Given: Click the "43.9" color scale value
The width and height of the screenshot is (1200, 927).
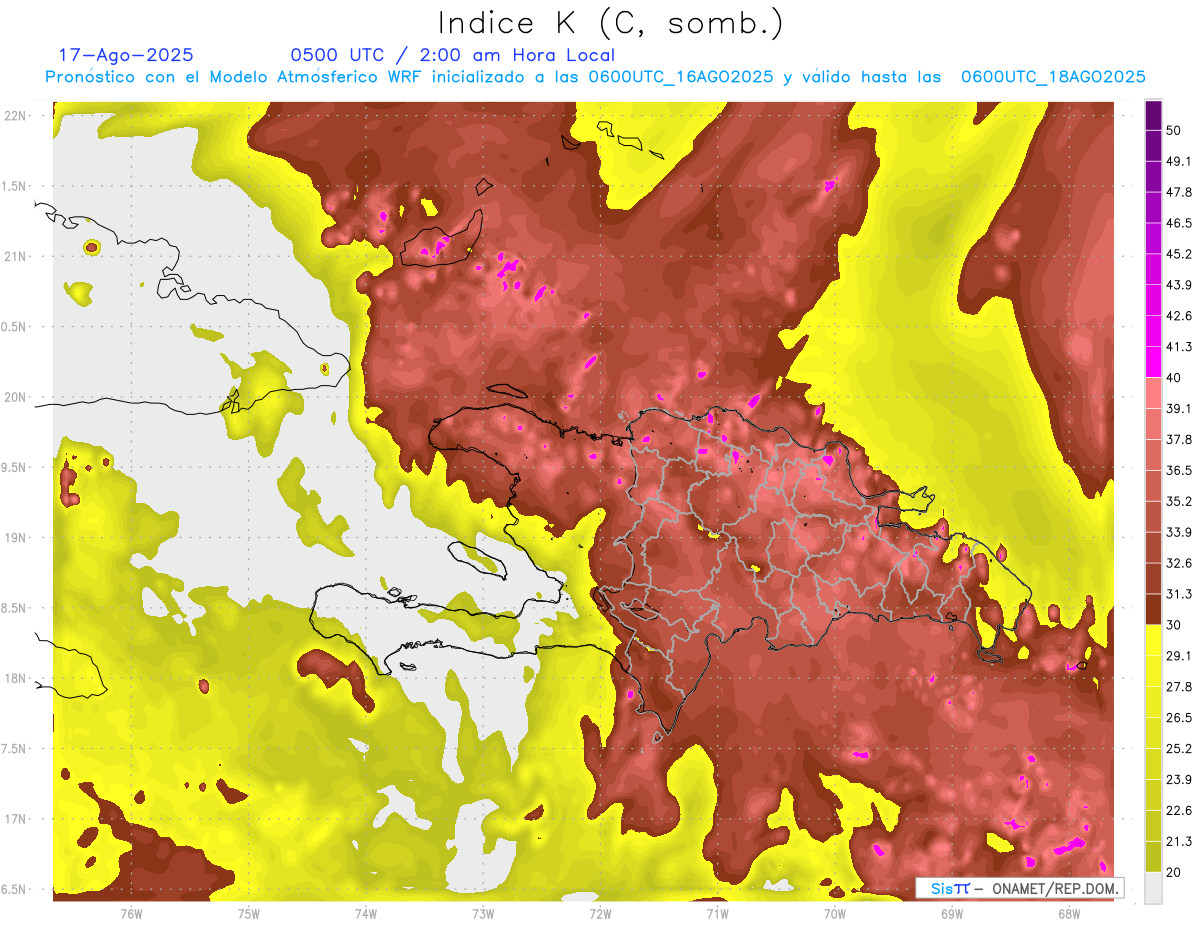Looking at the screenshot, I should 1179,285.
